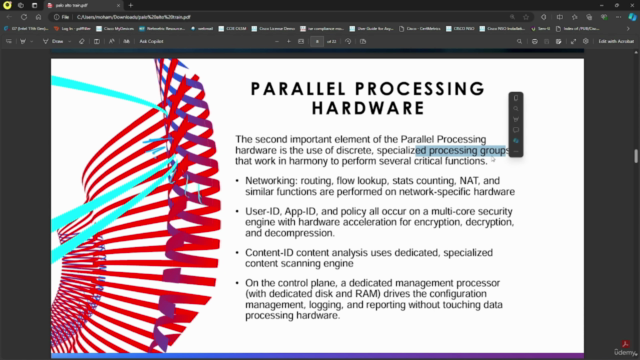Open the Workspaces icon
Image resolution: width=640 pixels, height=360 pixels.
click(x=21, y=5)
